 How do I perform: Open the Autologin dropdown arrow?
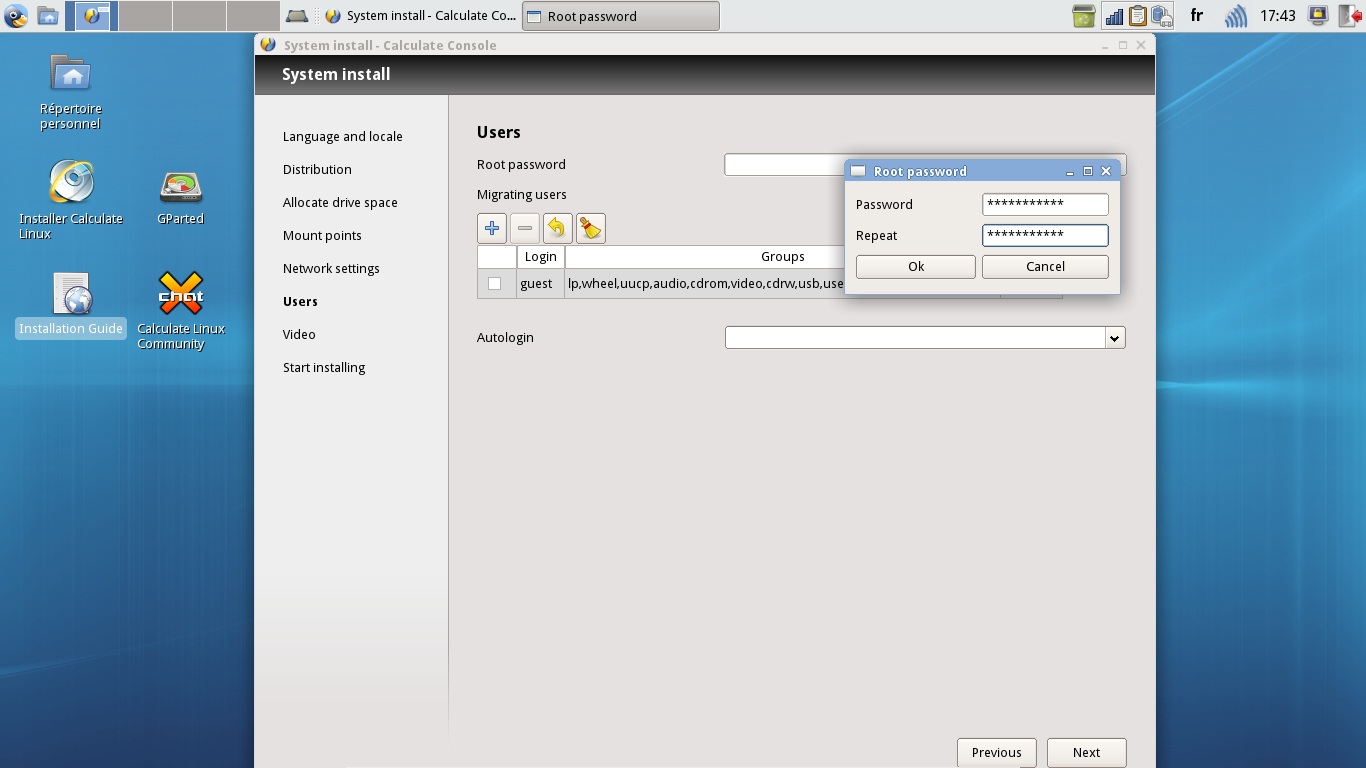tap(1115, 338)
